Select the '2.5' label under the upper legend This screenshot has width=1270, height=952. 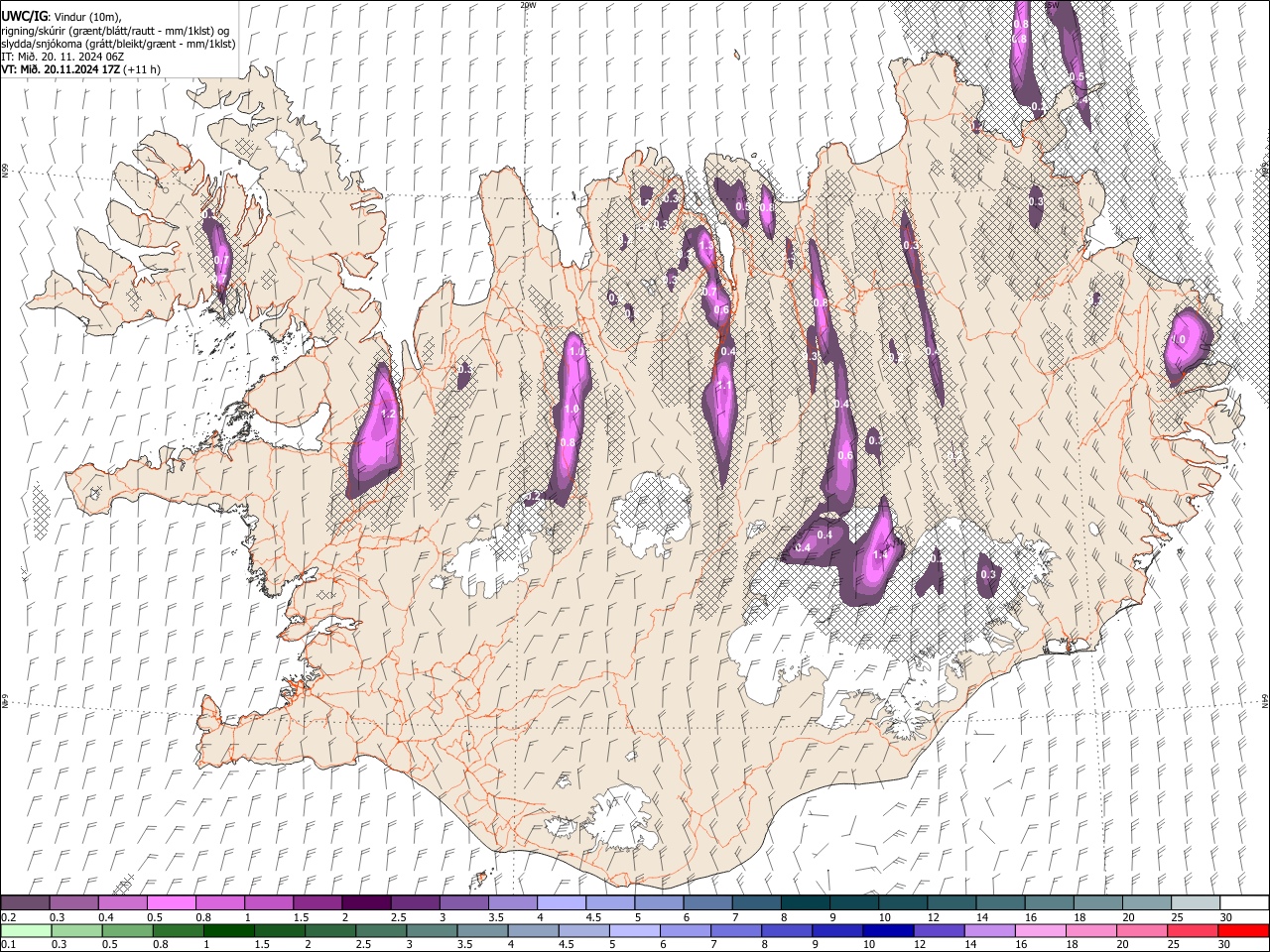(398, 917)
